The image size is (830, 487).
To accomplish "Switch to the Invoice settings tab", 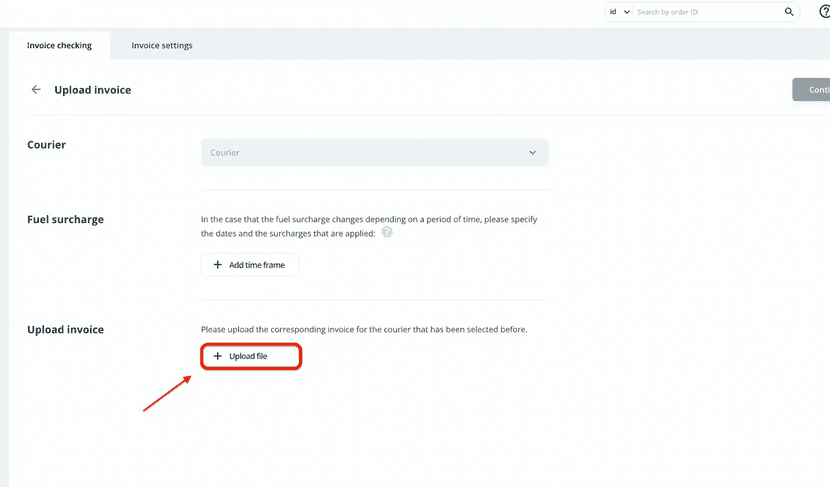I will pyautogui.click(x=162, y=45).
